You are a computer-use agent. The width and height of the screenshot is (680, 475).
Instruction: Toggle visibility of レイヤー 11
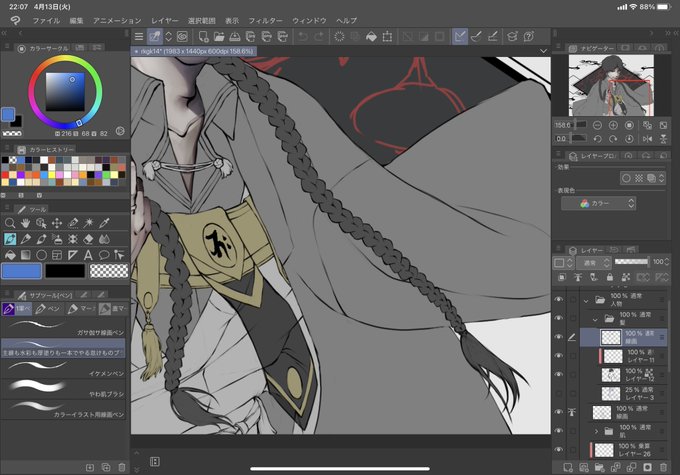point(559,355)
